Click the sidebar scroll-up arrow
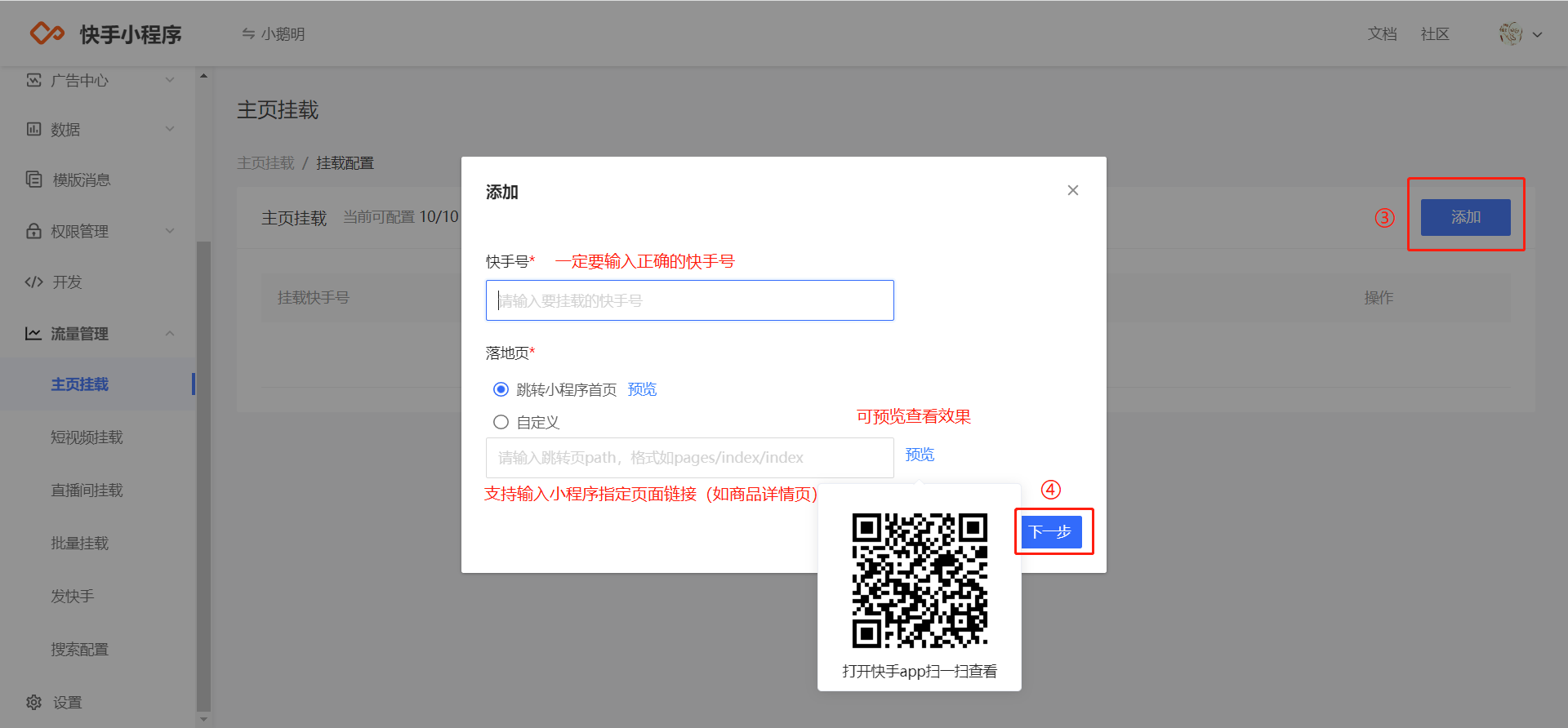 [x=203, y=76]
